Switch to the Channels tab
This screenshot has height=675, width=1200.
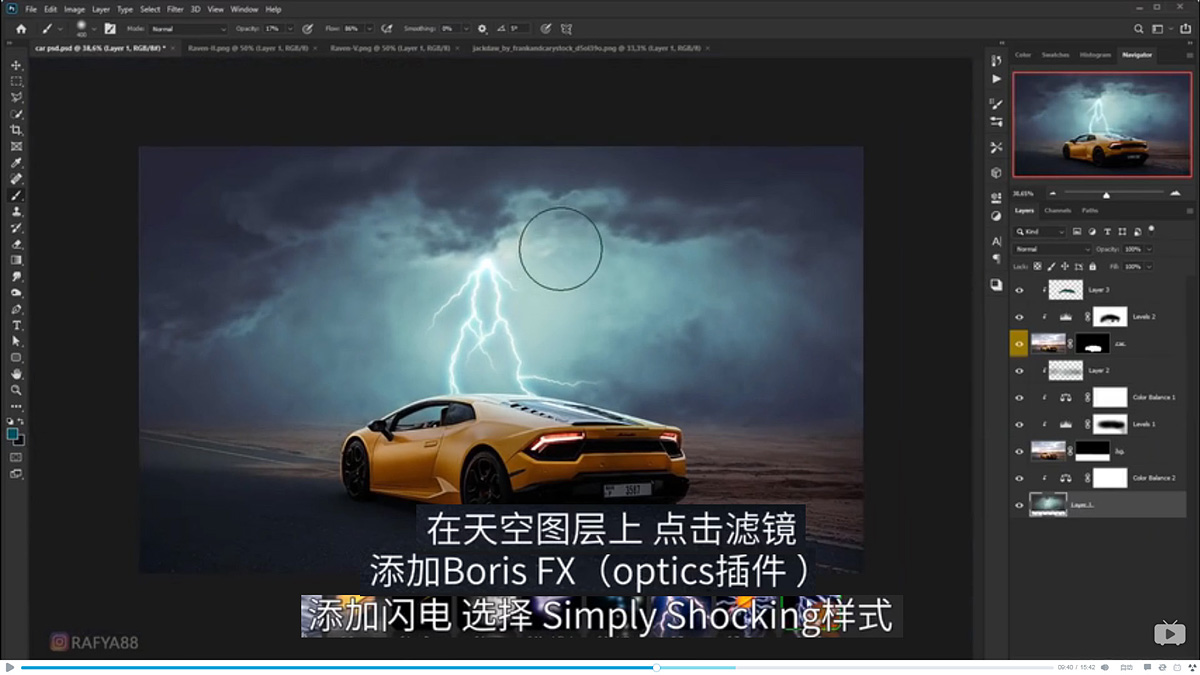point(1055,210)
